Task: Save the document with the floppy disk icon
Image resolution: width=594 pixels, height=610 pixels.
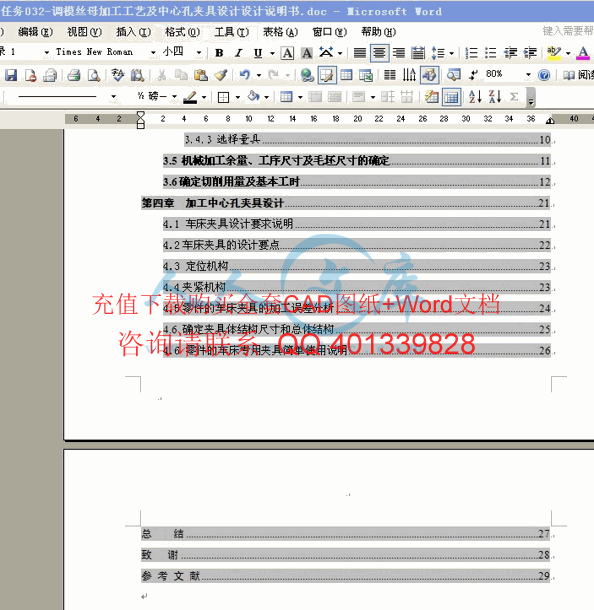Action: (11, 75)
